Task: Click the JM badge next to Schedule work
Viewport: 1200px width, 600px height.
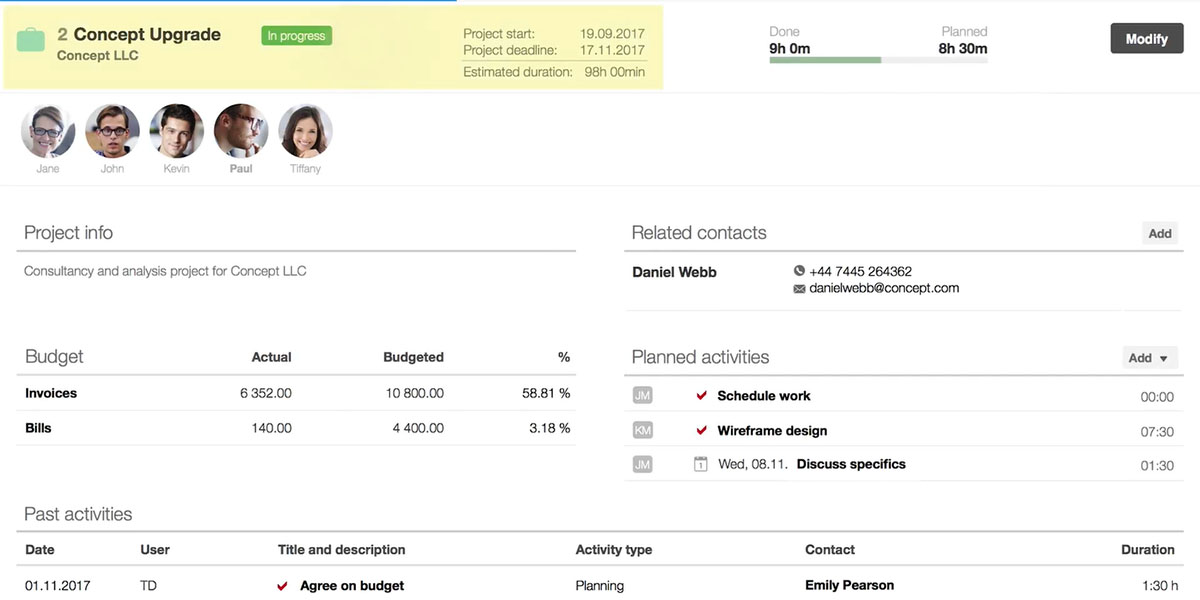Action: tap(642, 396)
